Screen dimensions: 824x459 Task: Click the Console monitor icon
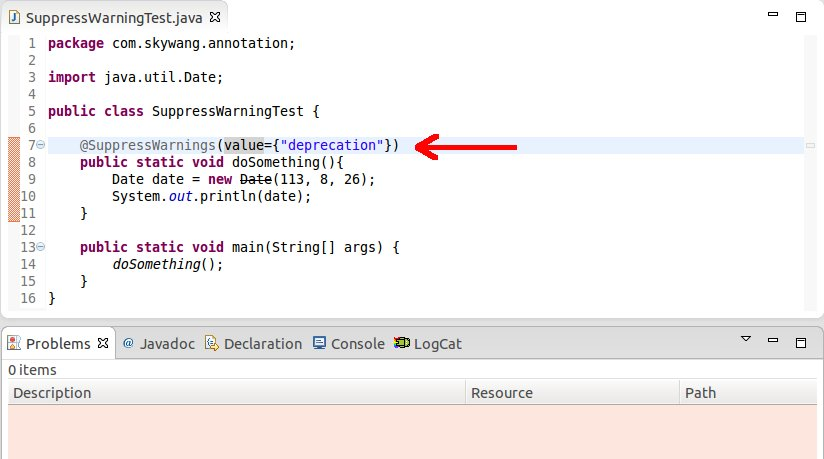tap(319, 343)
